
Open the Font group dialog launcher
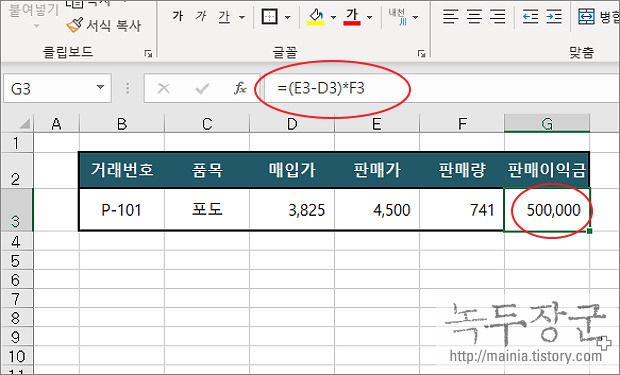422,53
